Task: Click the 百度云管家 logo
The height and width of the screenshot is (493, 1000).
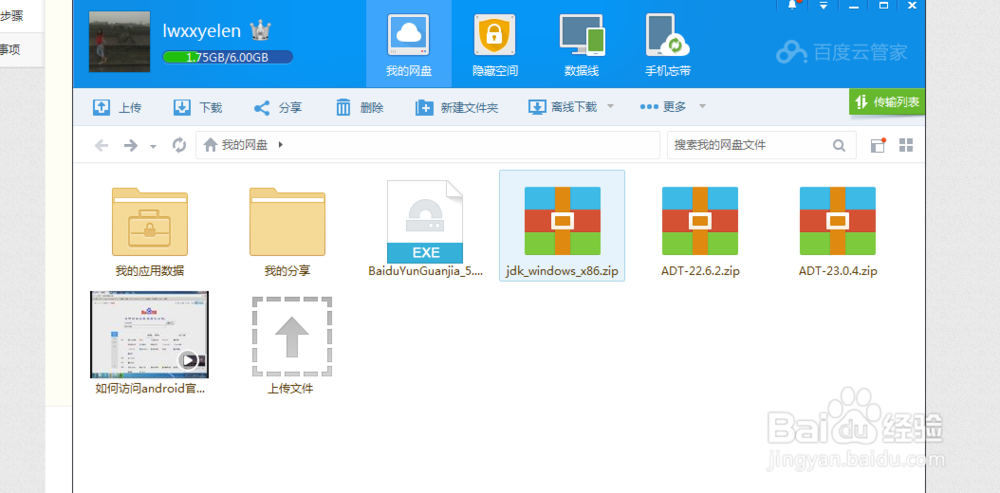Action: 842,52
